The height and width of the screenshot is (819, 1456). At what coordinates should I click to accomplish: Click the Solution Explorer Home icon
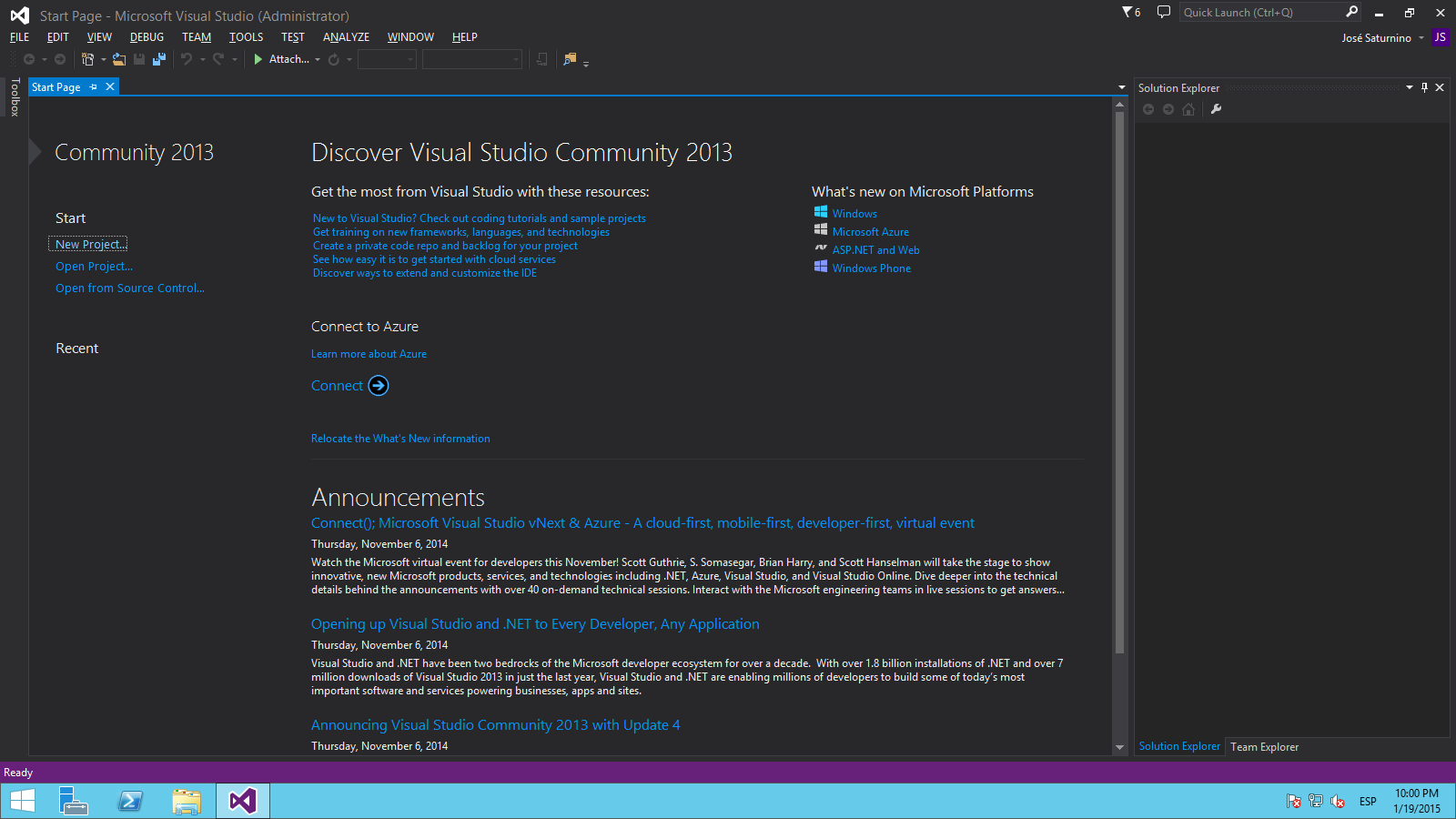[1188, 109]
